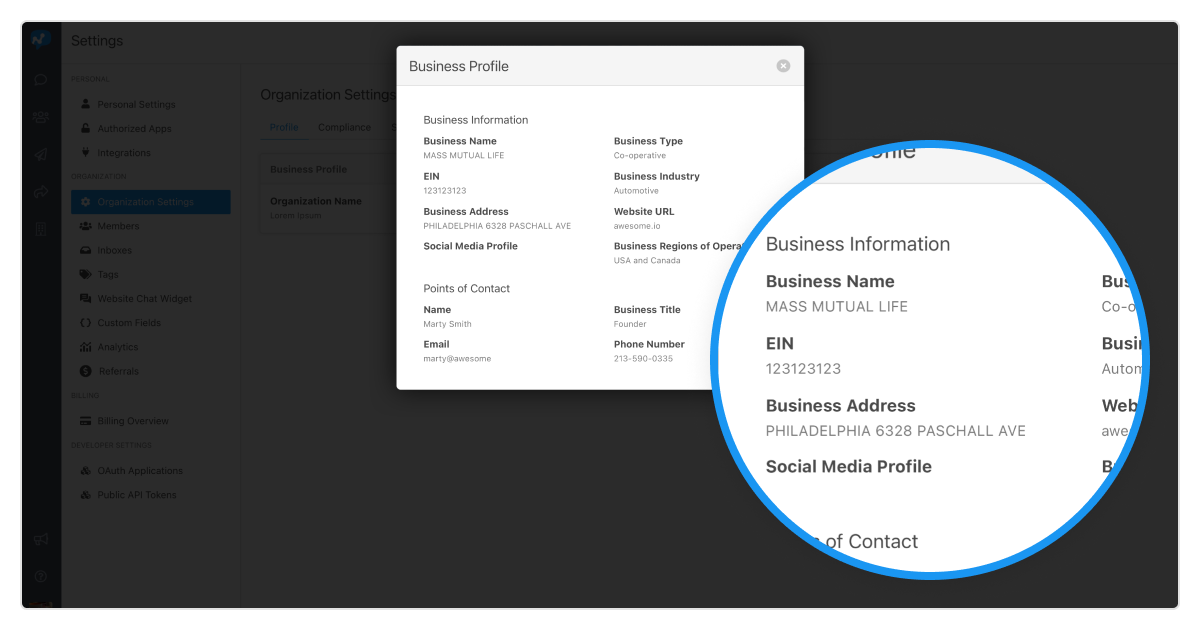The width and height of the screenshot is (1200, 630).
Task: Click the Business Type field label
Action: point(648,141)
